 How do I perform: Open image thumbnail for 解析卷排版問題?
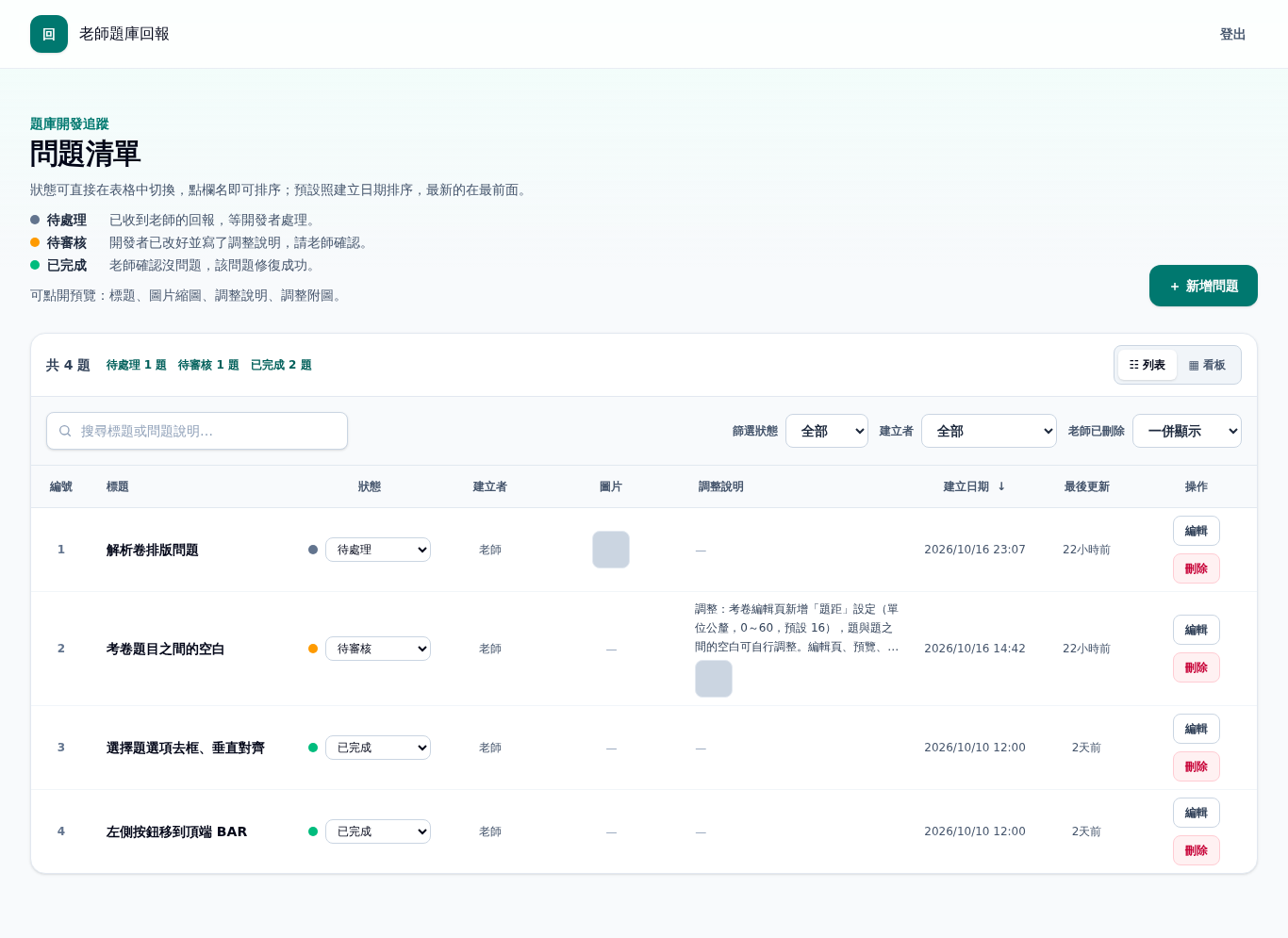611,550
